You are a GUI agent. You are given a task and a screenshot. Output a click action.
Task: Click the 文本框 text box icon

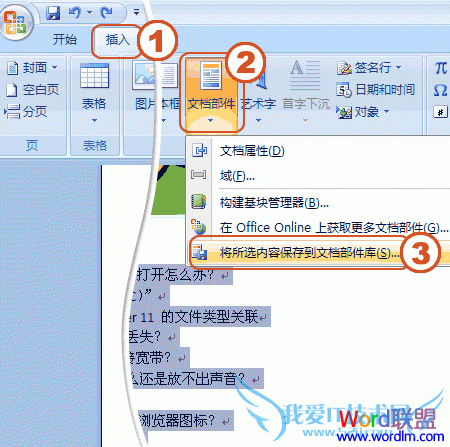[x=169, y=76]
